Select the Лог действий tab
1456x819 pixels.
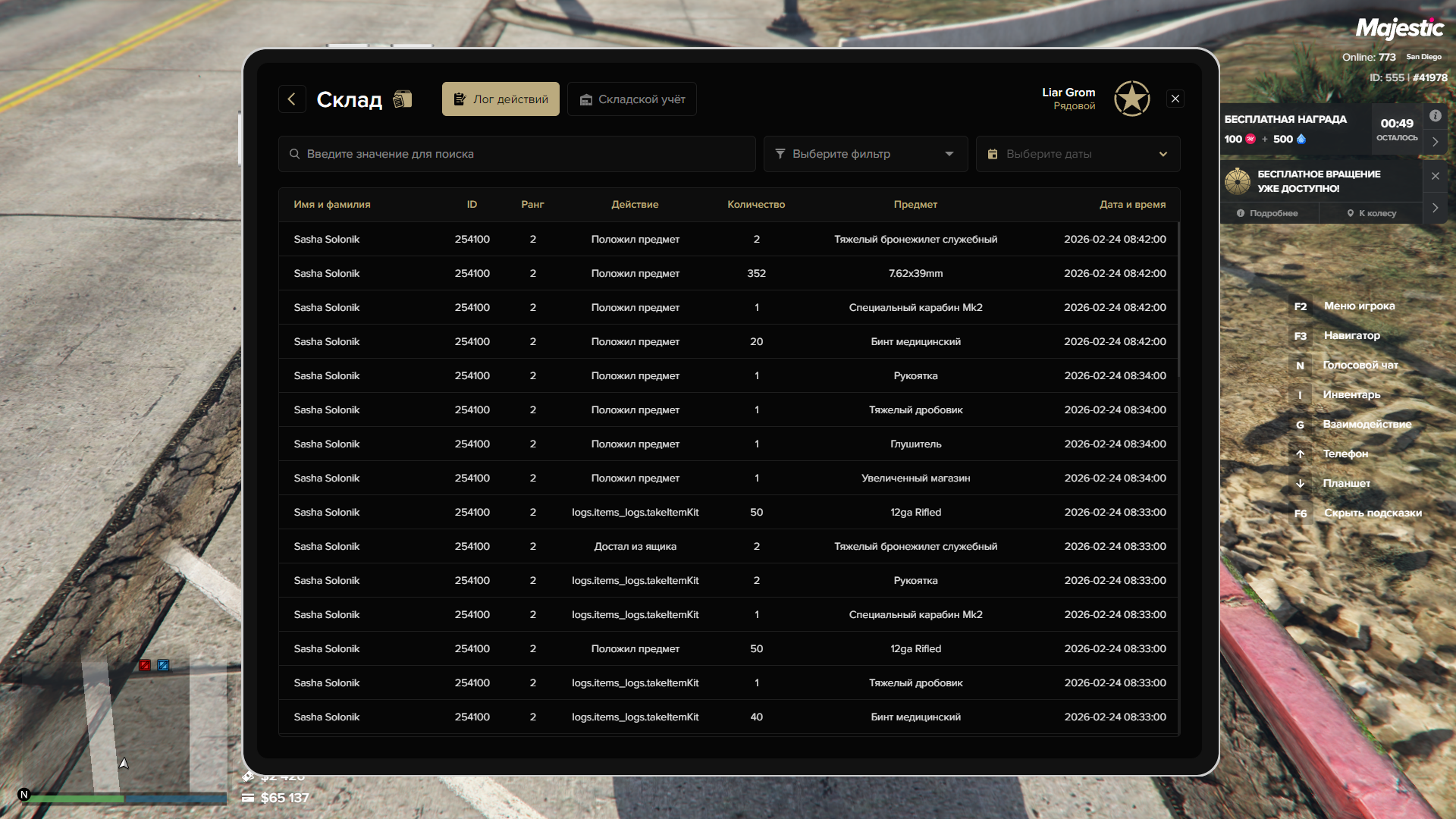click(x=500, y=99)
